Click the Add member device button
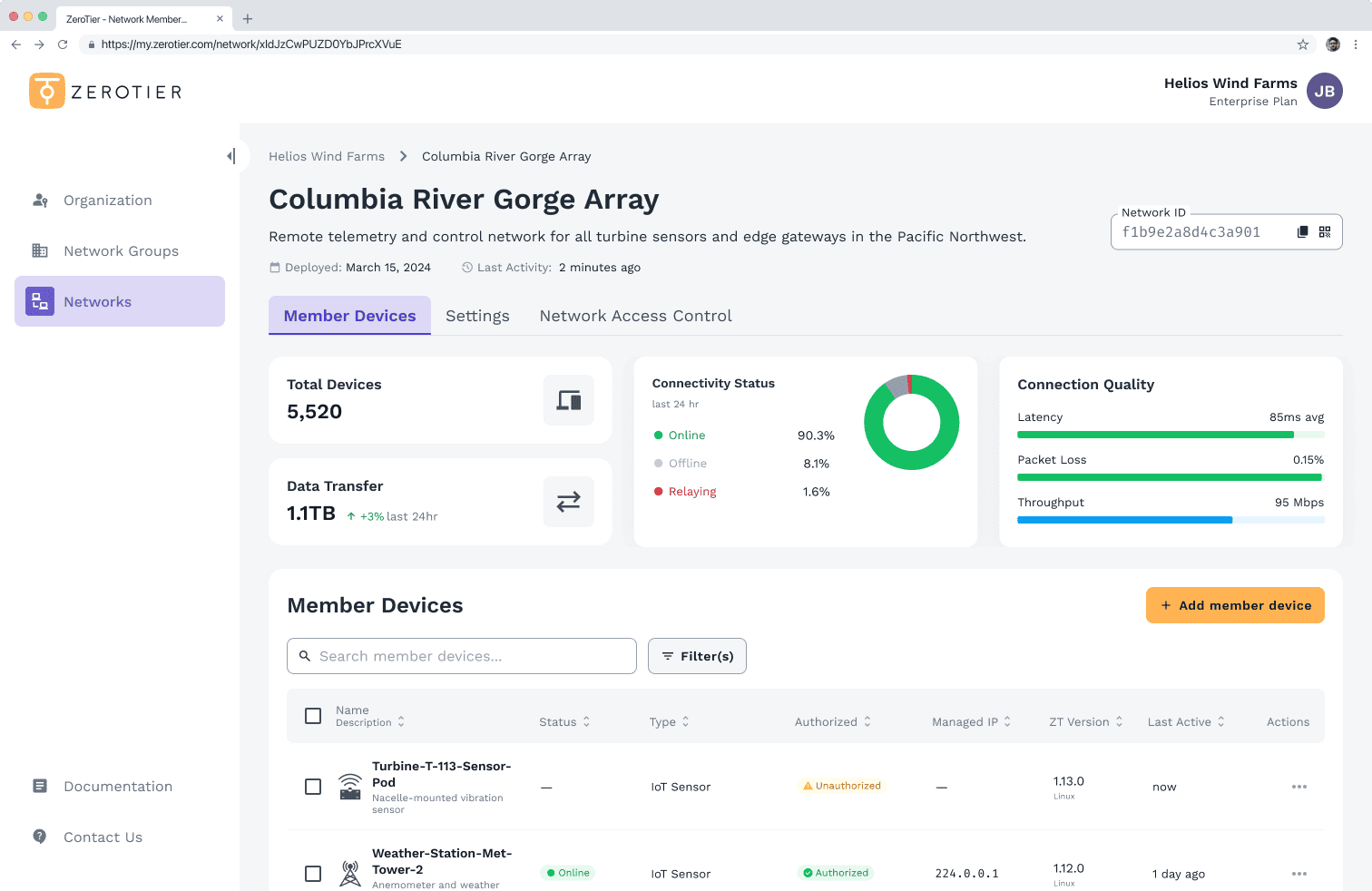The image size is (1372, 891). [x=1235, y=605]
